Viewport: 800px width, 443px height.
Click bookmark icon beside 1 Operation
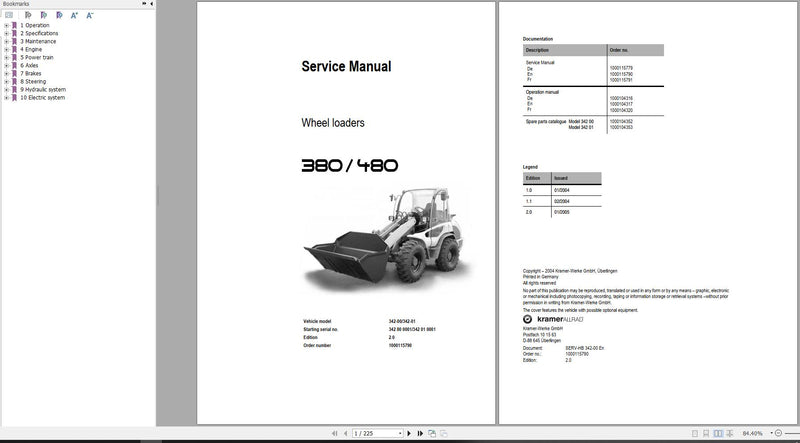pos(14,25)
